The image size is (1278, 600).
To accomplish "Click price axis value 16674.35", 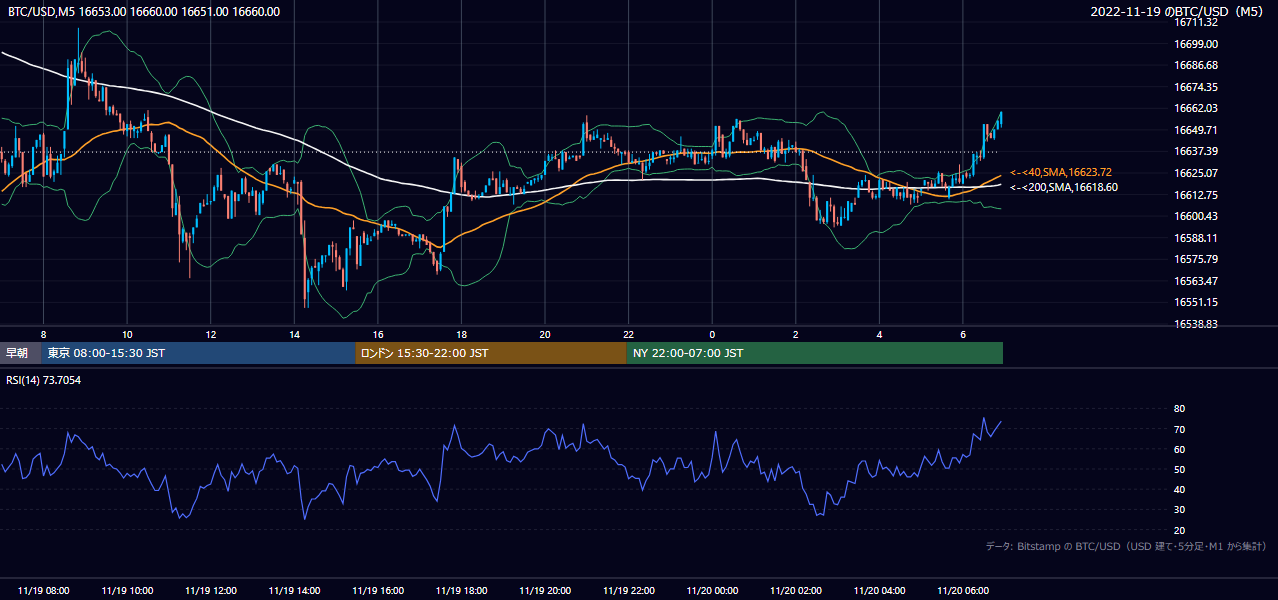I will pyautogui.click(x=1196, y=87).
